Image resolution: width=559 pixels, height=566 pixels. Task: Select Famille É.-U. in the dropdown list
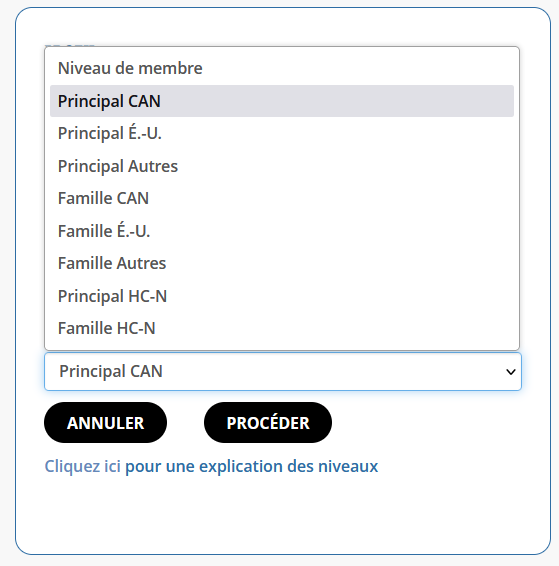point(282,231)
